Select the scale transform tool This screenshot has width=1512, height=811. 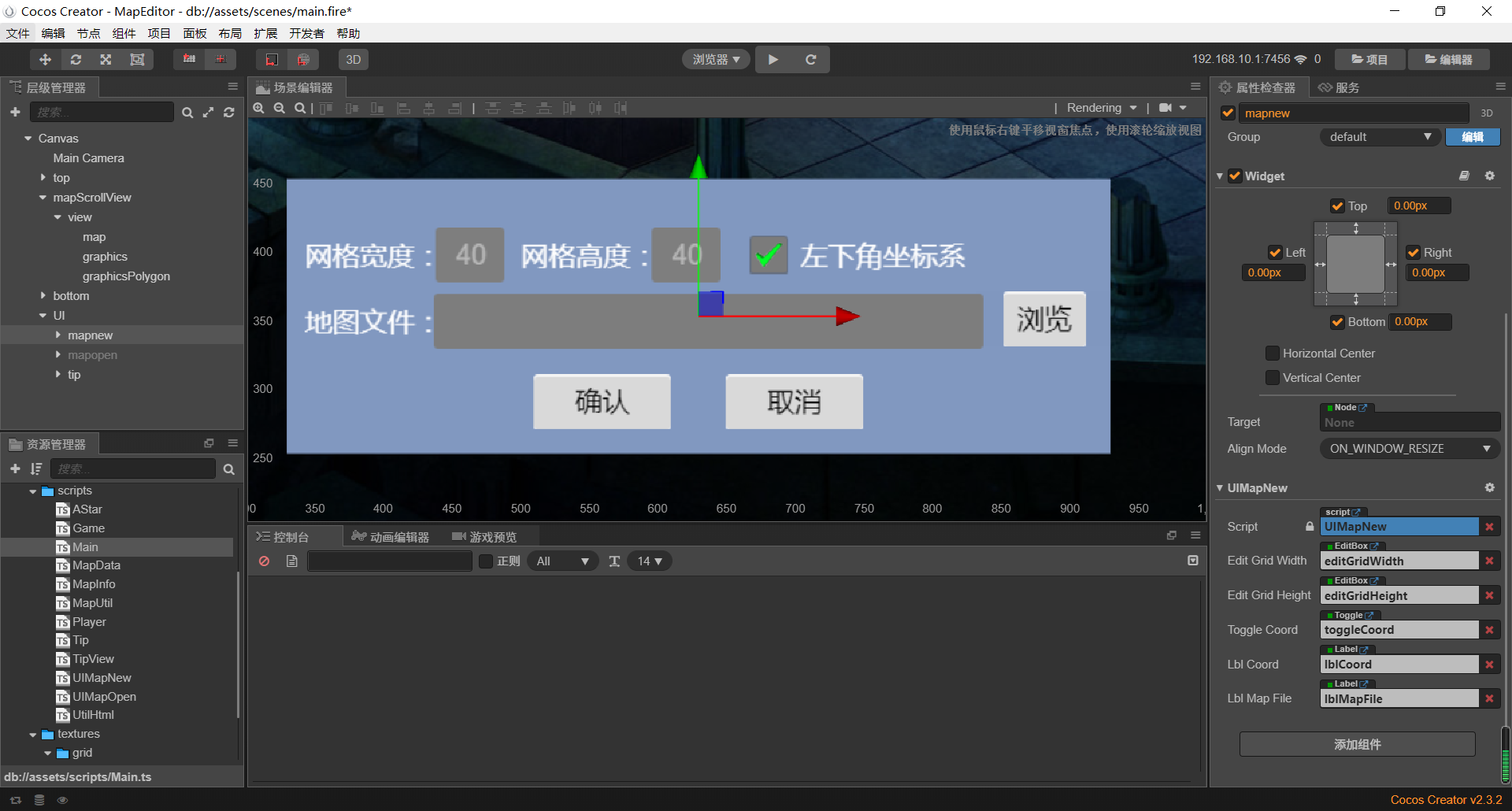(106, 60)
